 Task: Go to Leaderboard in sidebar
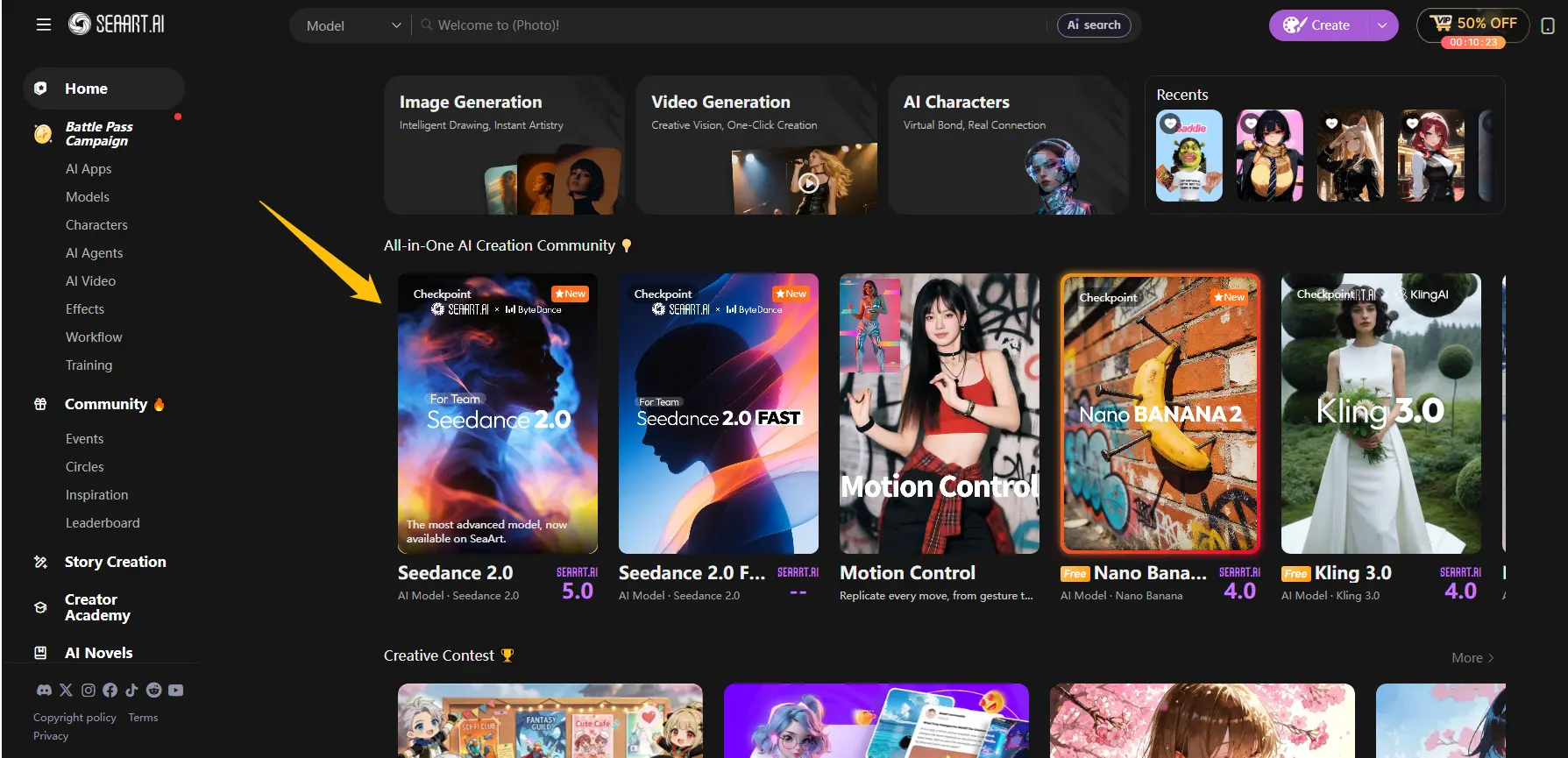click(103, 523)
